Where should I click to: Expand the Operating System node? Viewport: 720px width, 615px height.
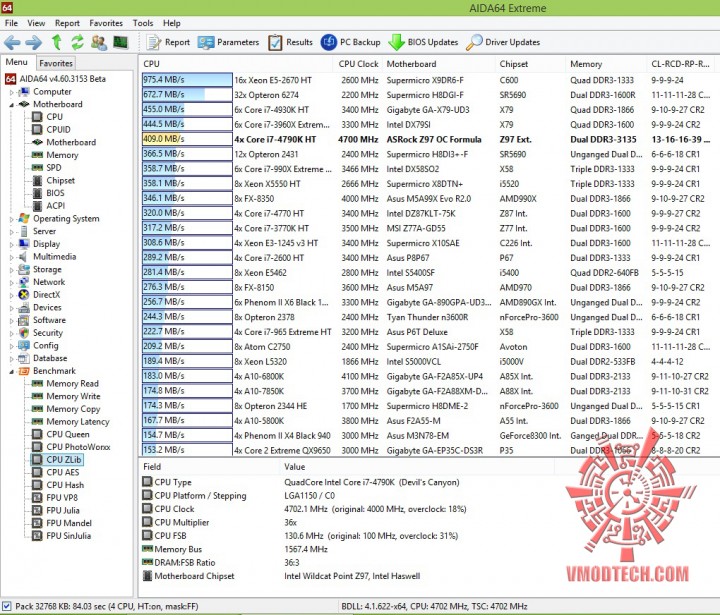click(x=12, y=219)
